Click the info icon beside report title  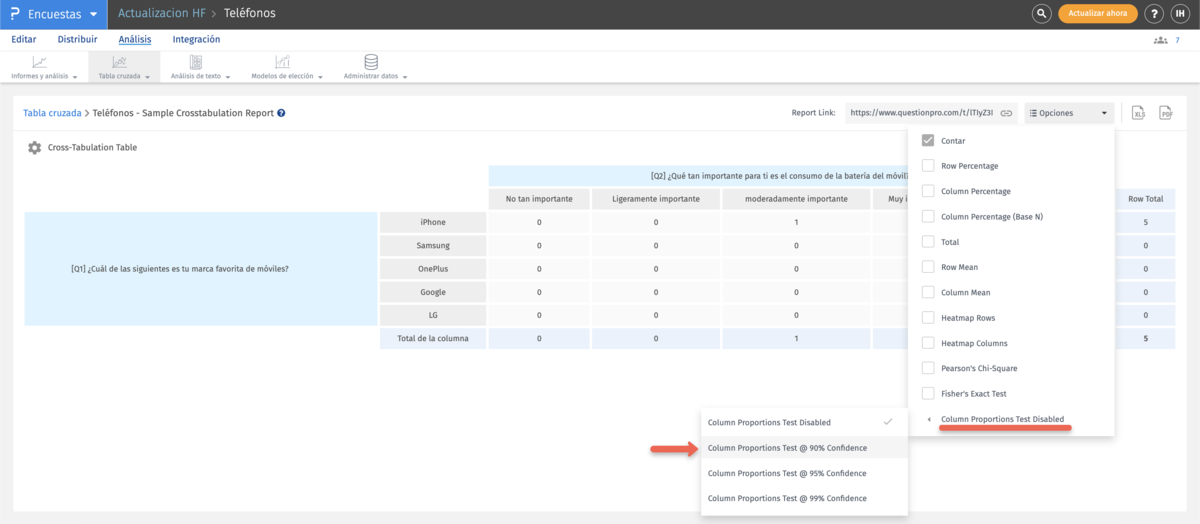[x=281, y=114]
